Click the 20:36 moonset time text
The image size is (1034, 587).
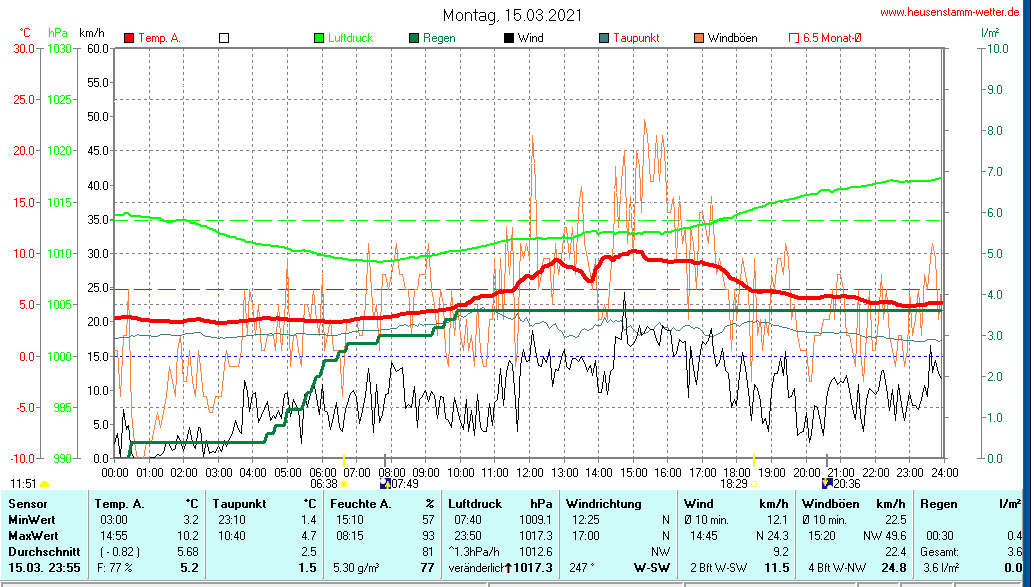click(x=847, y=484)
